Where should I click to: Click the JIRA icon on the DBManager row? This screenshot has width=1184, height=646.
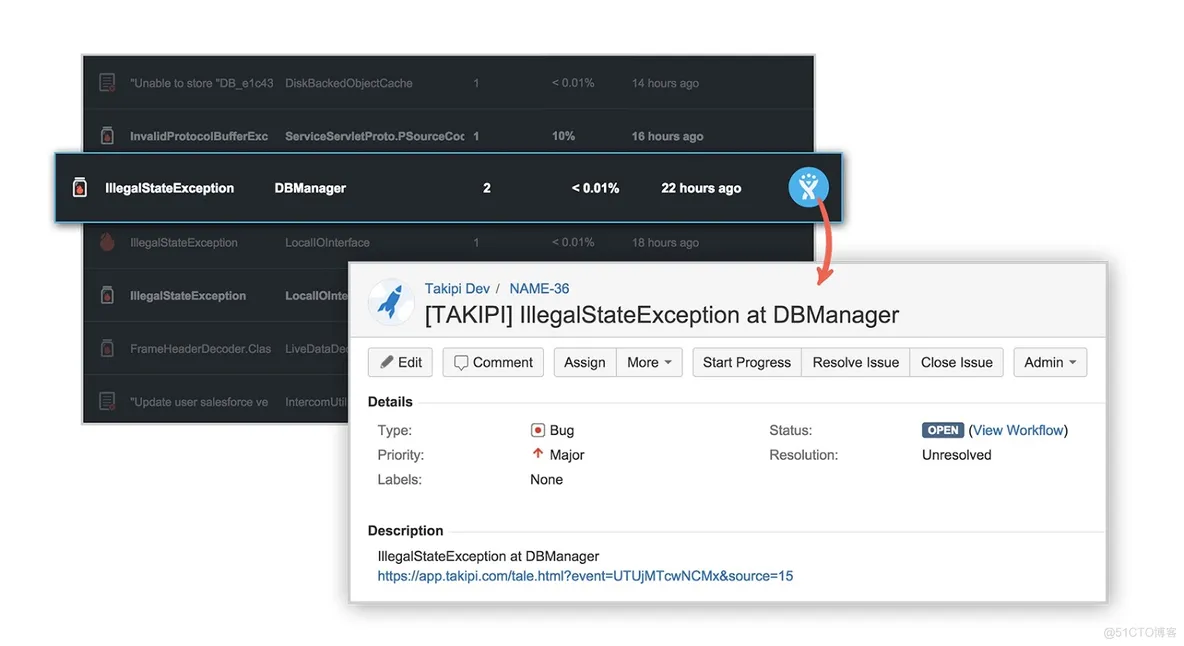tap(808, 187)
